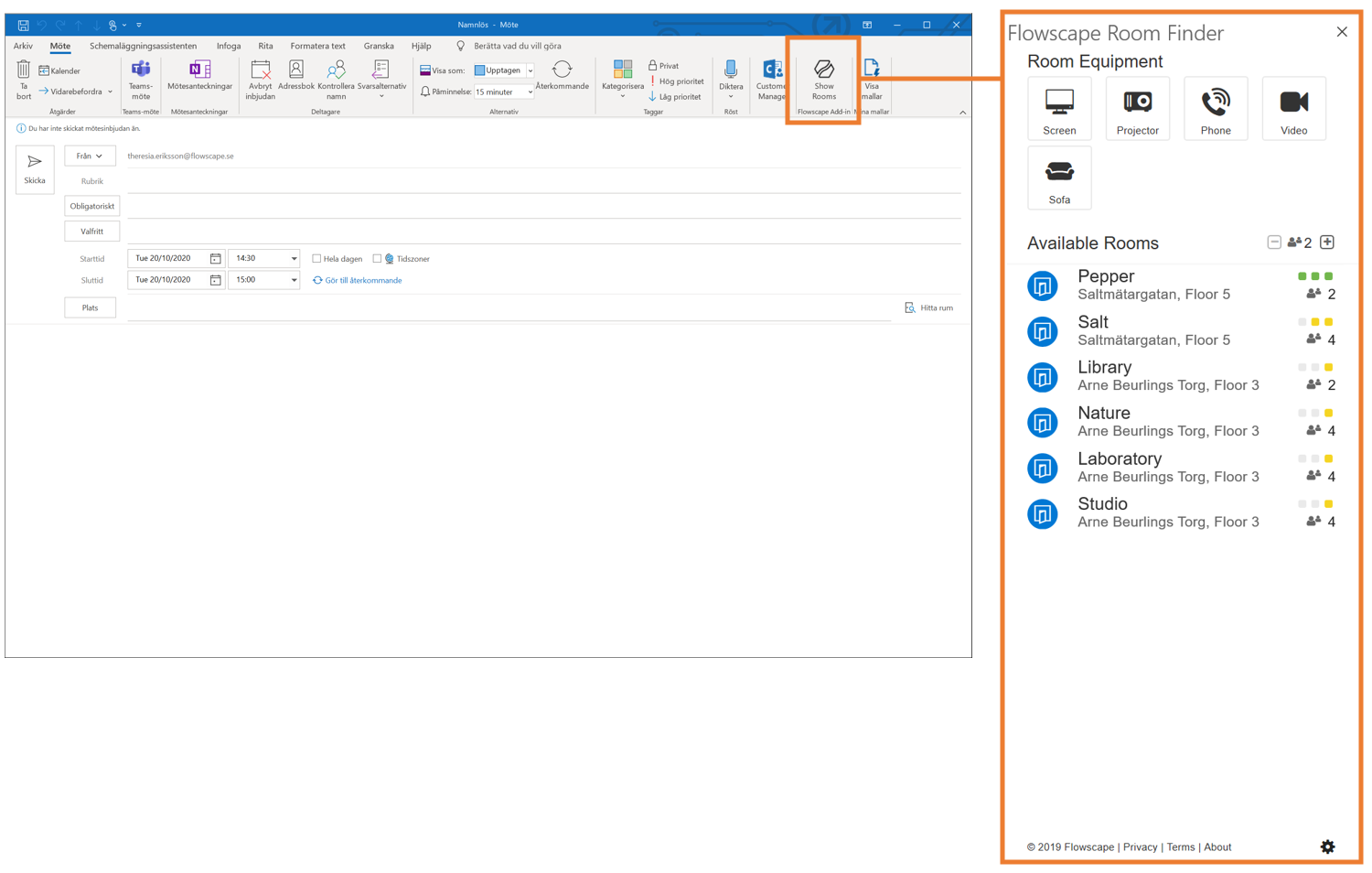Close the Flowscape Room Finder panel

1342,32
